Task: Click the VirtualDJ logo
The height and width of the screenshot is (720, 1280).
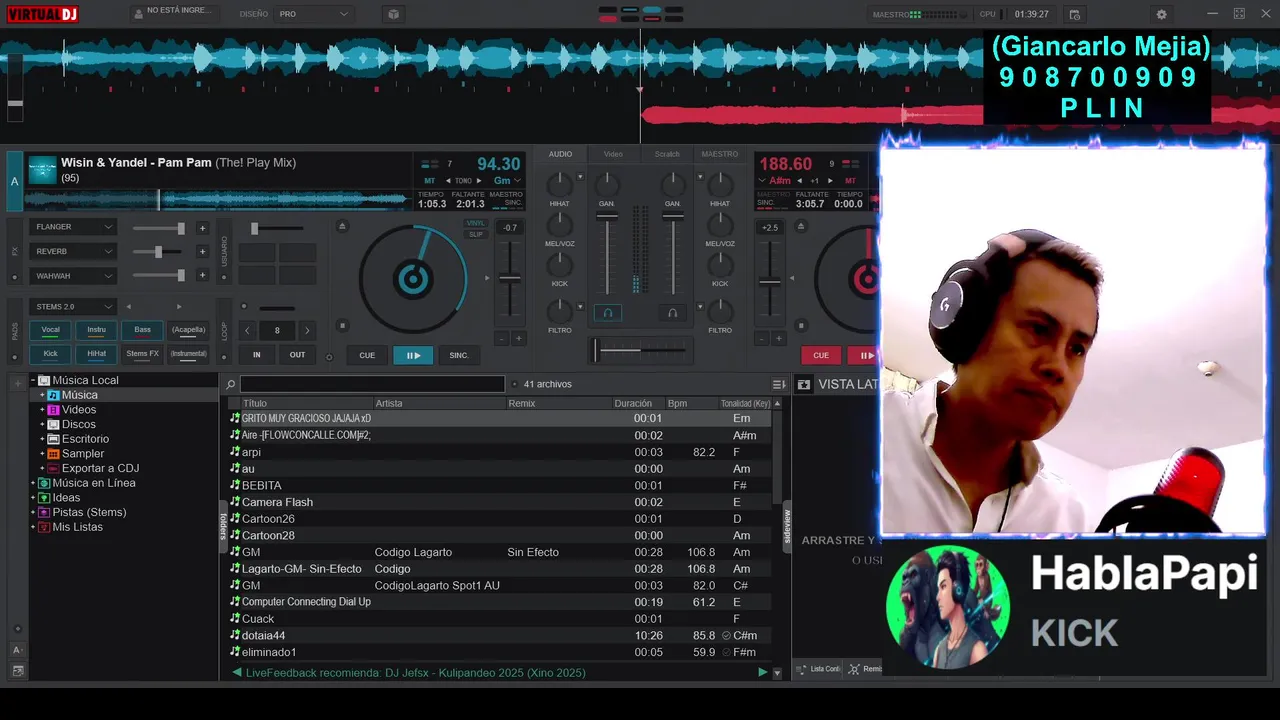Action: coord(43,14)
